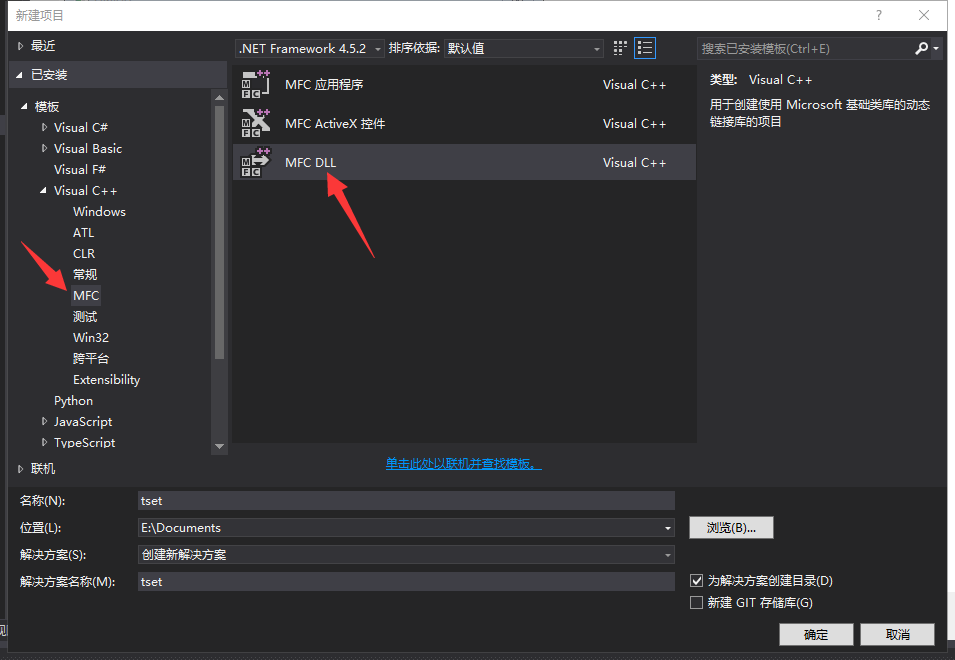Click the 名称 input field
The image size is (955, 660).
point(406,500)
